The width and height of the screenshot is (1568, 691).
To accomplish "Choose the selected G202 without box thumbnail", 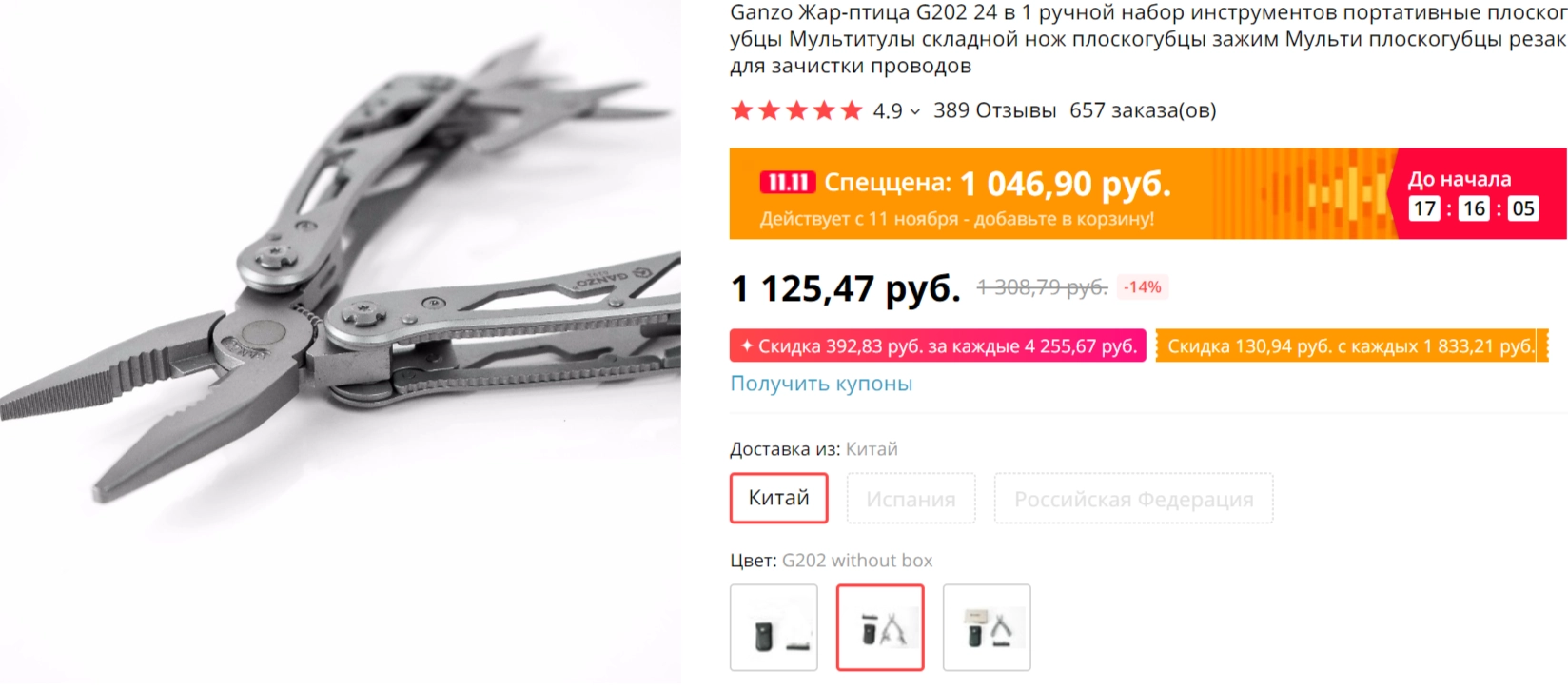I will pyautogui.click(x=880, y=627).
